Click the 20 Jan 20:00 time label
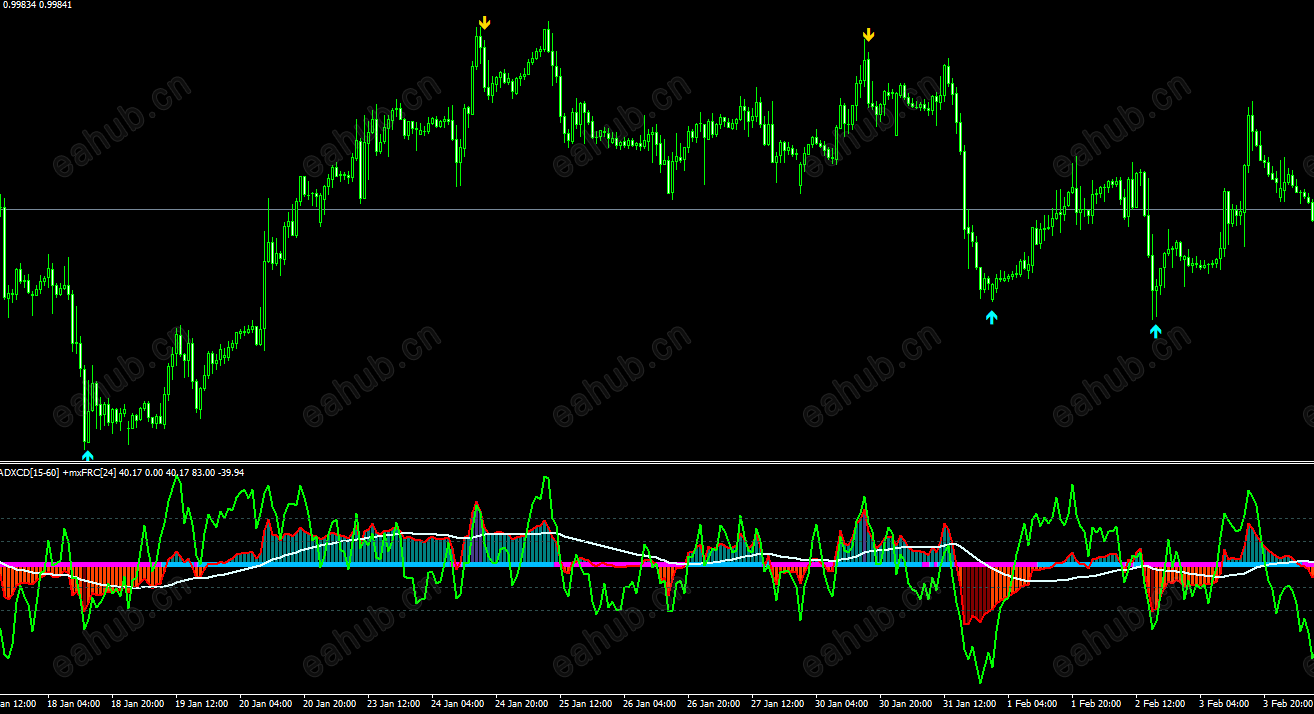1314x714 pixels. 330,704
